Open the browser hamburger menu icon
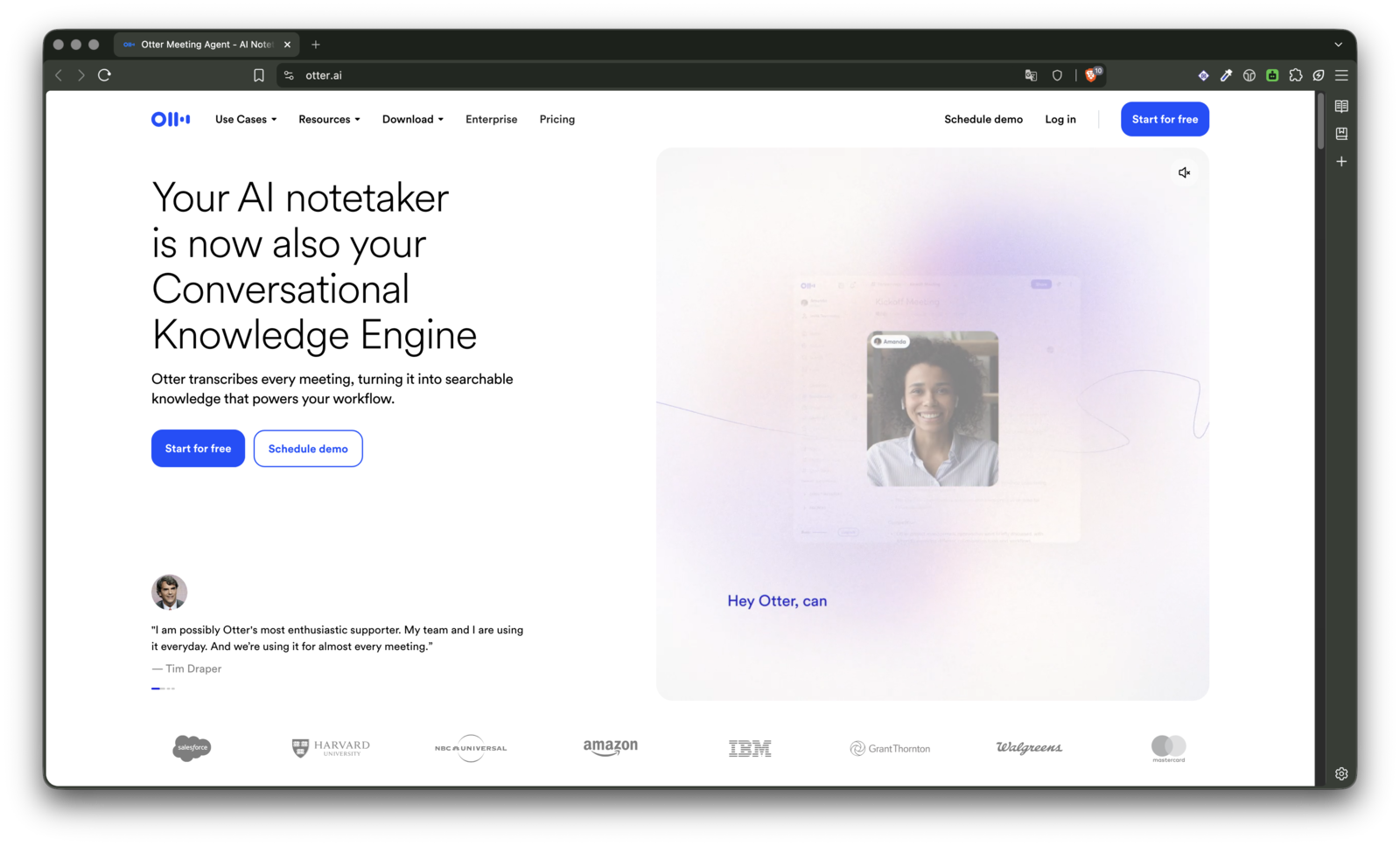 pyautogui.click(x=1341, y=75)
